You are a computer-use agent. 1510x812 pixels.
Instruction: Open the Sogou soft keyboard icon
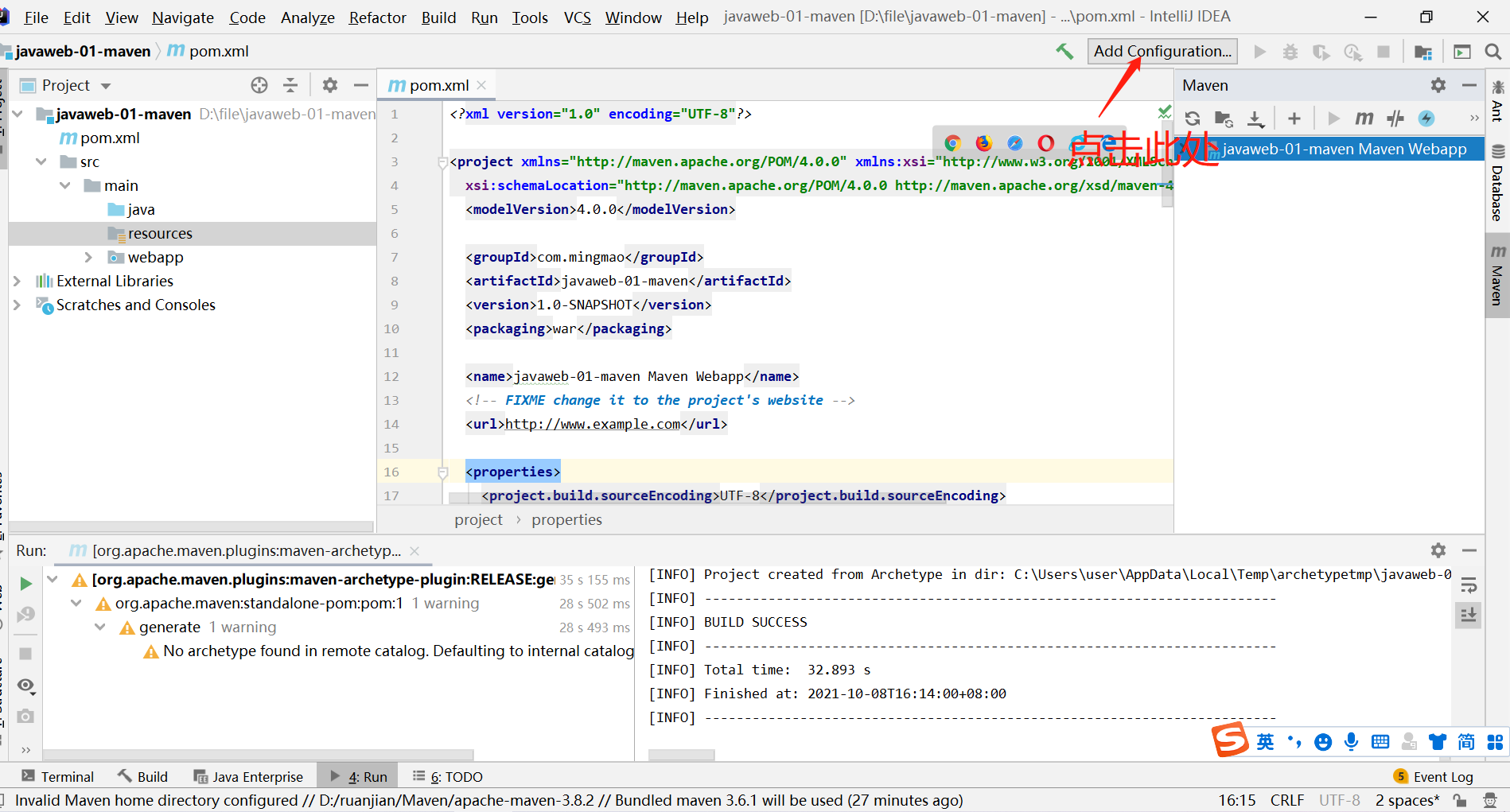pos(1380,742)
